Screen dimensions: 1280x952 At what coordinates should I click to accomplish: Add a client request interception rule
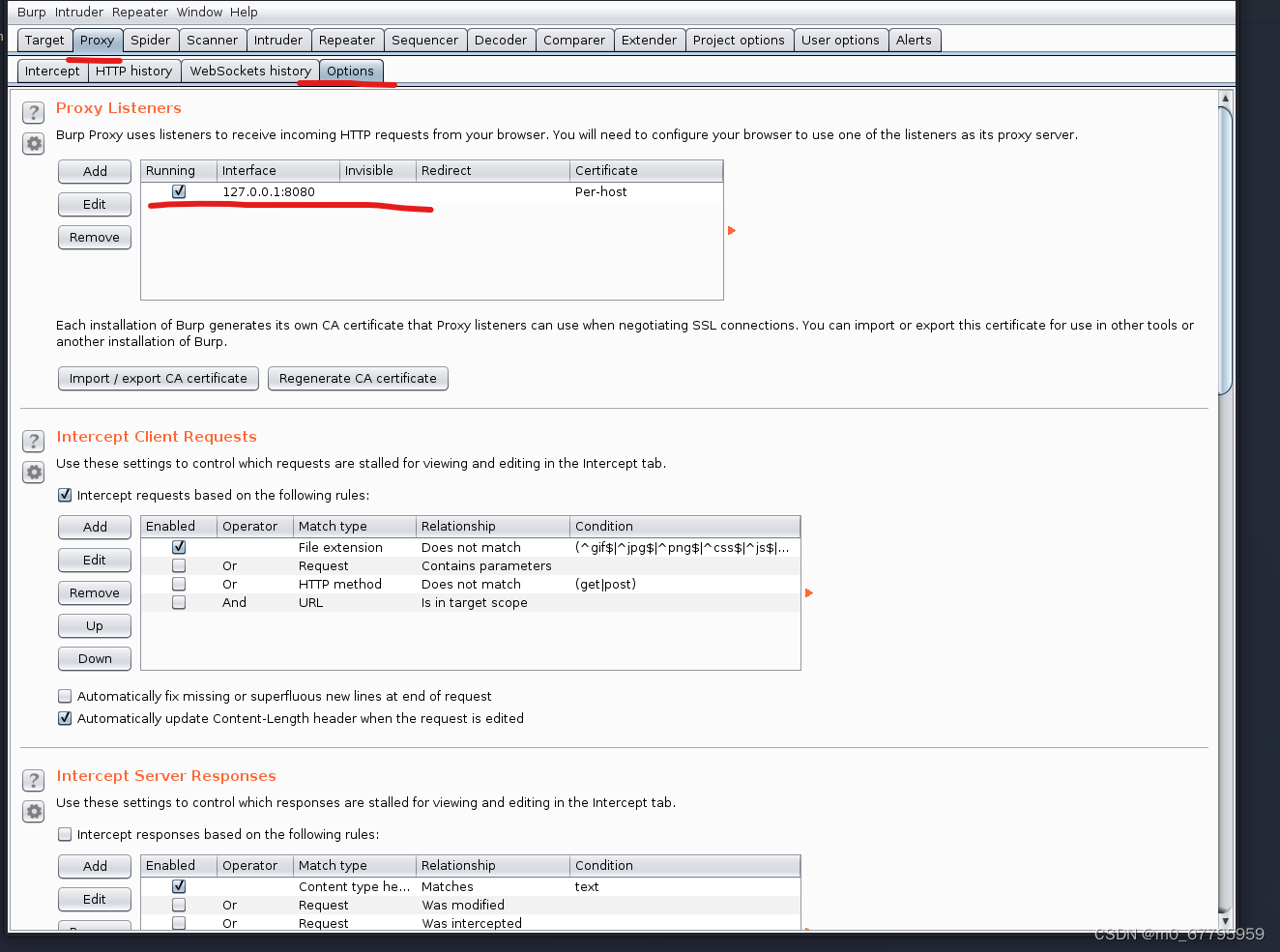point(95,527)
